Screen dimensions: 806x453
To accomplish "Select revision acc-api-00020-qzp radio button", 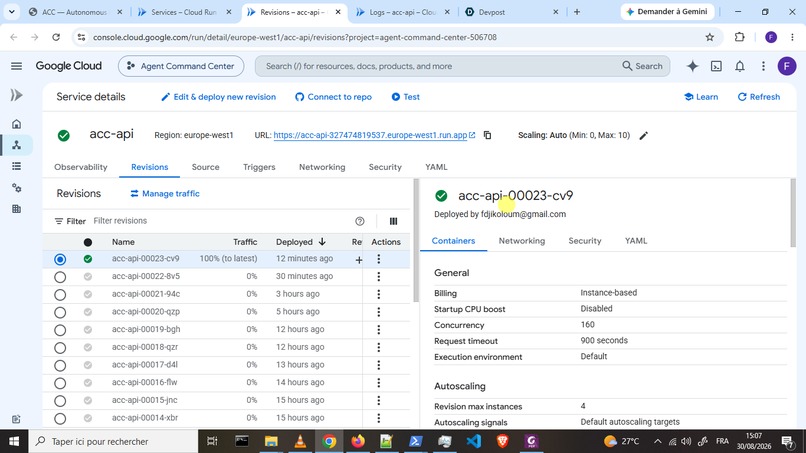I will 60,312.
